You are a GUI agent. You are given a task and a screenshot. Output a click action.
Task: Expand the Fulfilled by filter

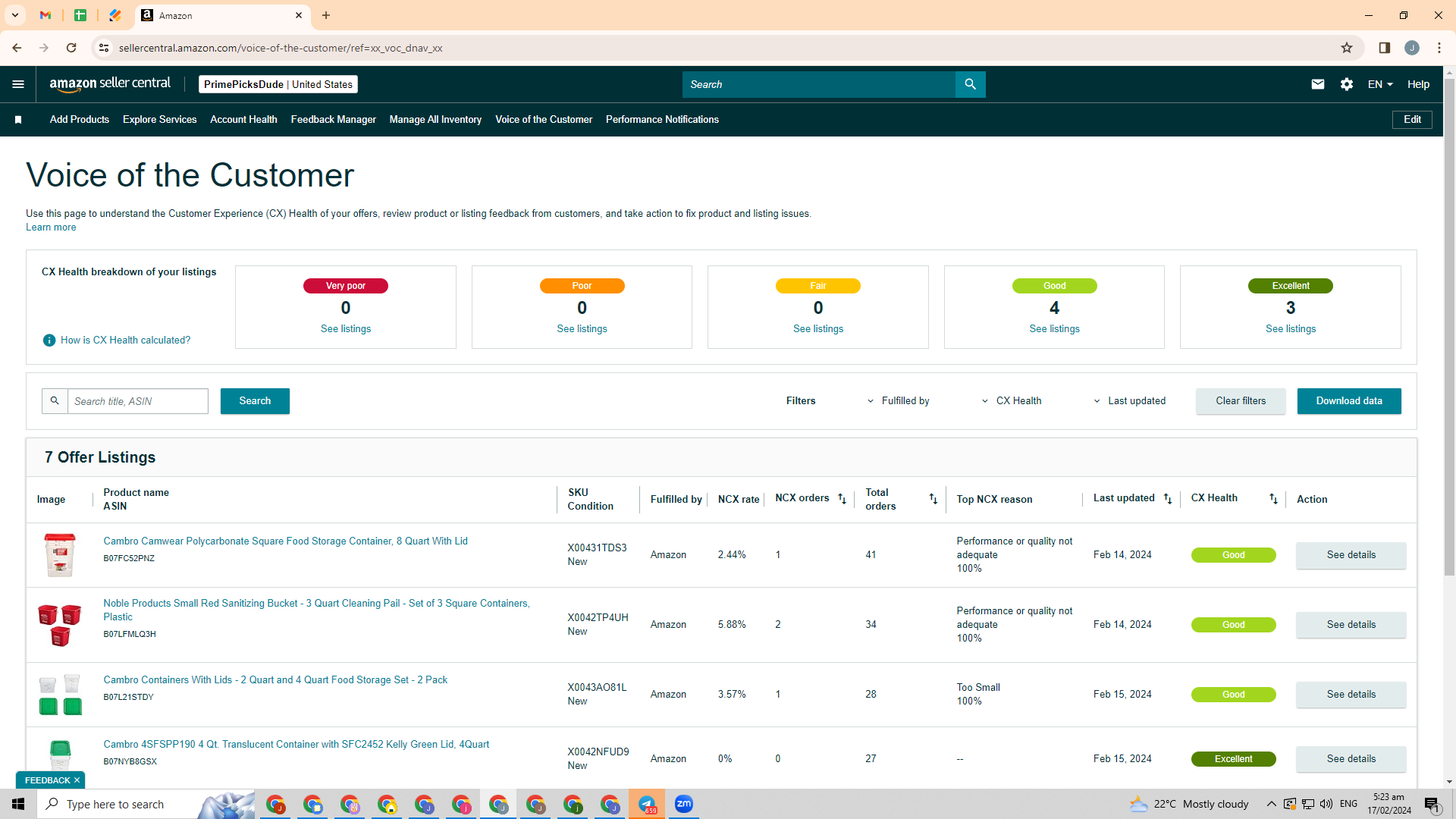899,401
